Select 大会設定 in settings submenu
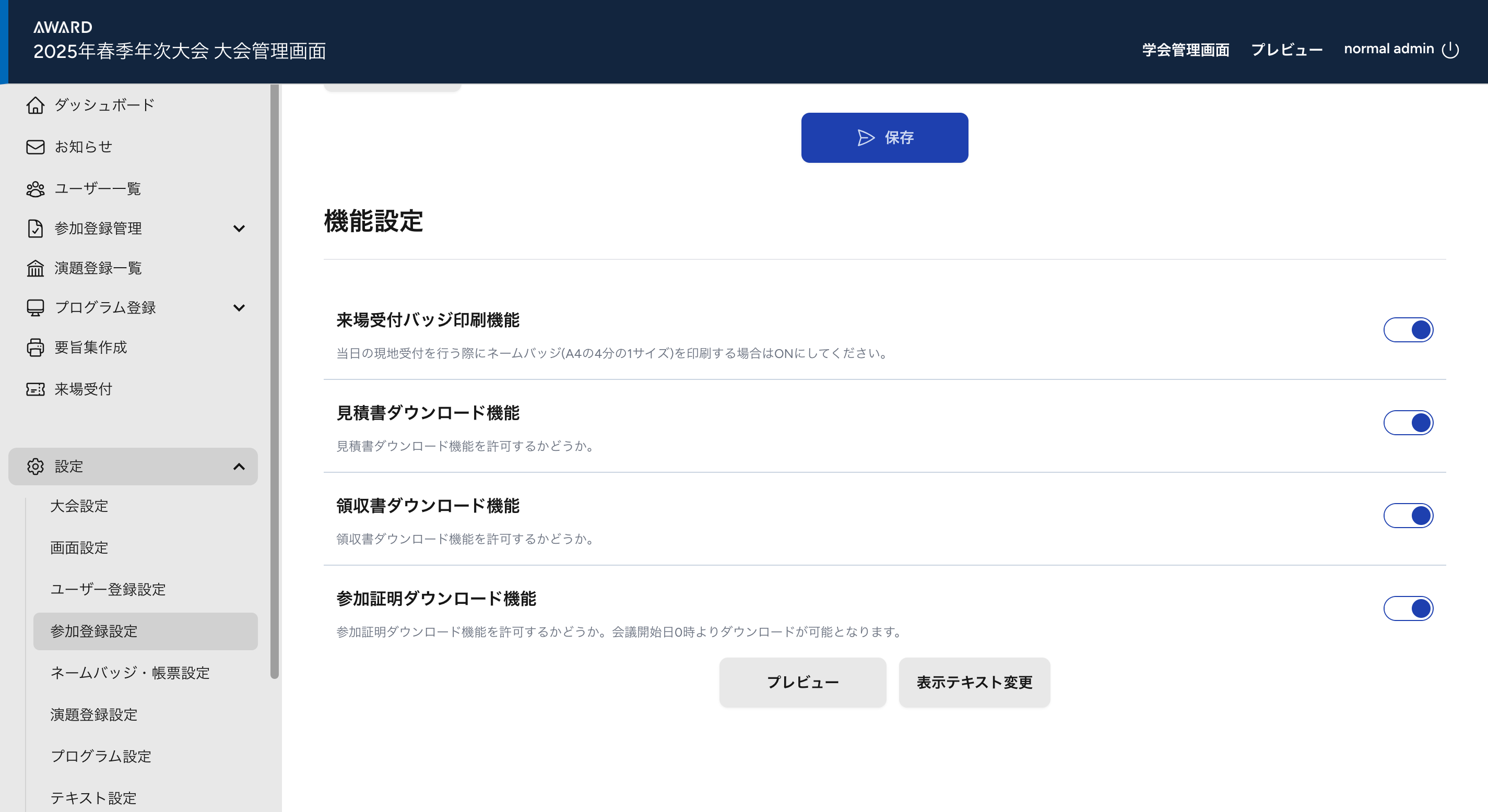The image size is (1488, 812). pos(79,506)
